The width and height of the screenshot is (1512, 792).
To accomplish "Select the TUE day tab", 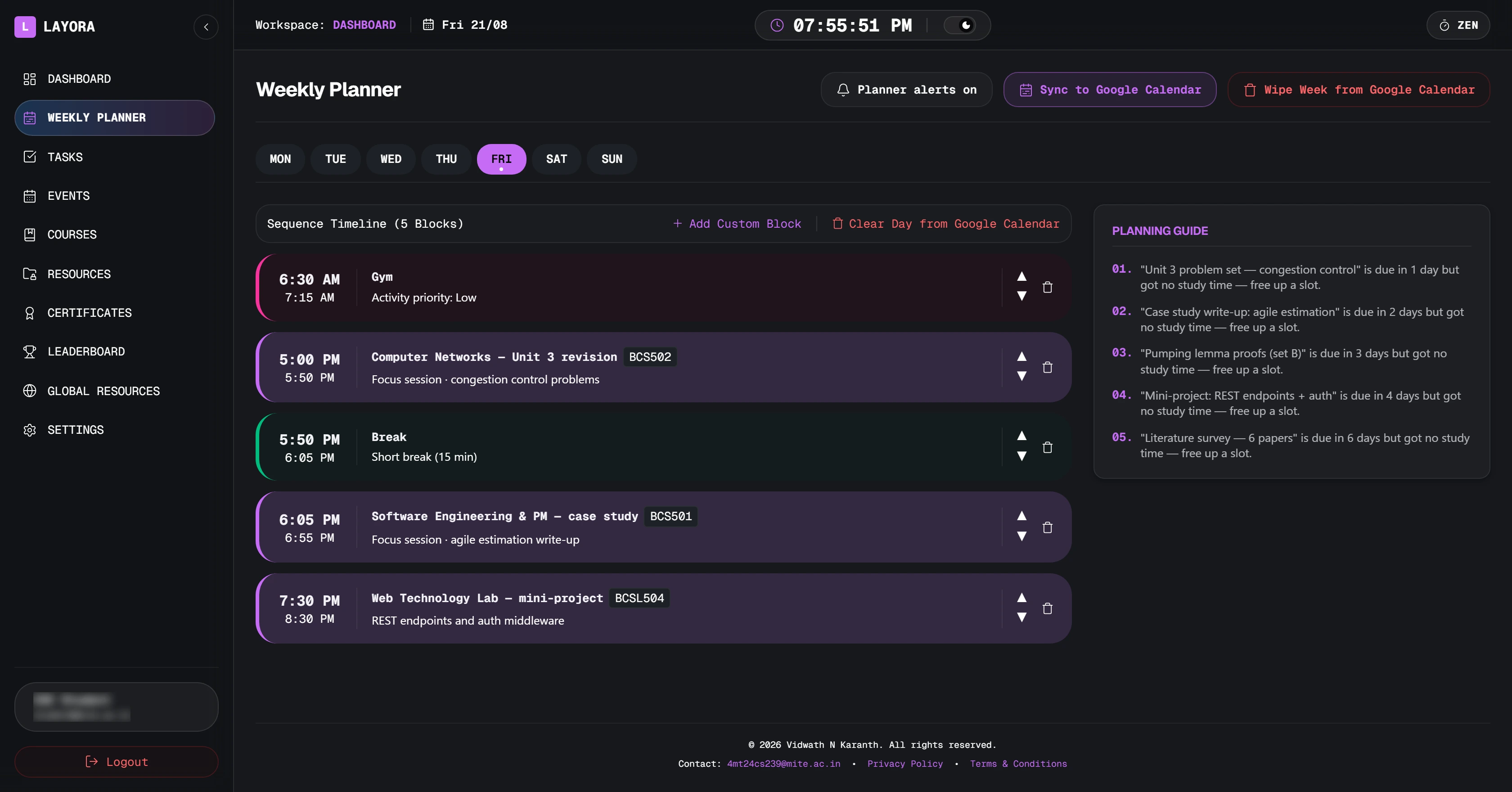I will (x=335, y=159).
